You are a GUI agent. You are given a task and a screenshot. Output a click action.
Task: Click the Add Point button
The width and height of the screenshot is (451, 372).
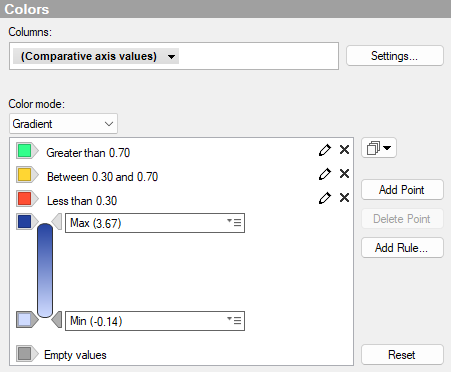402,190
